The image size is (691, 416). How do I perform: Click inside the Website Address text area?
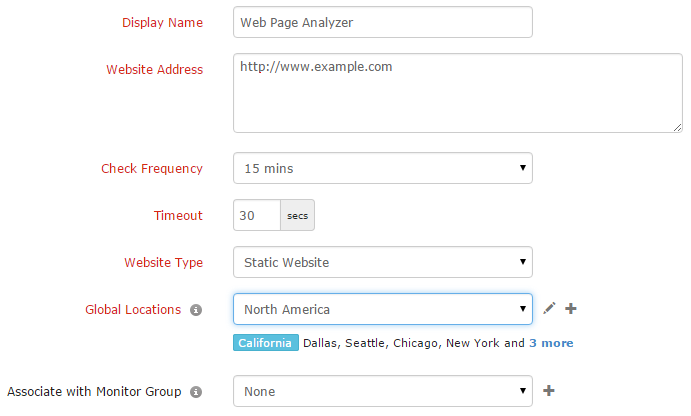point(457,93)
